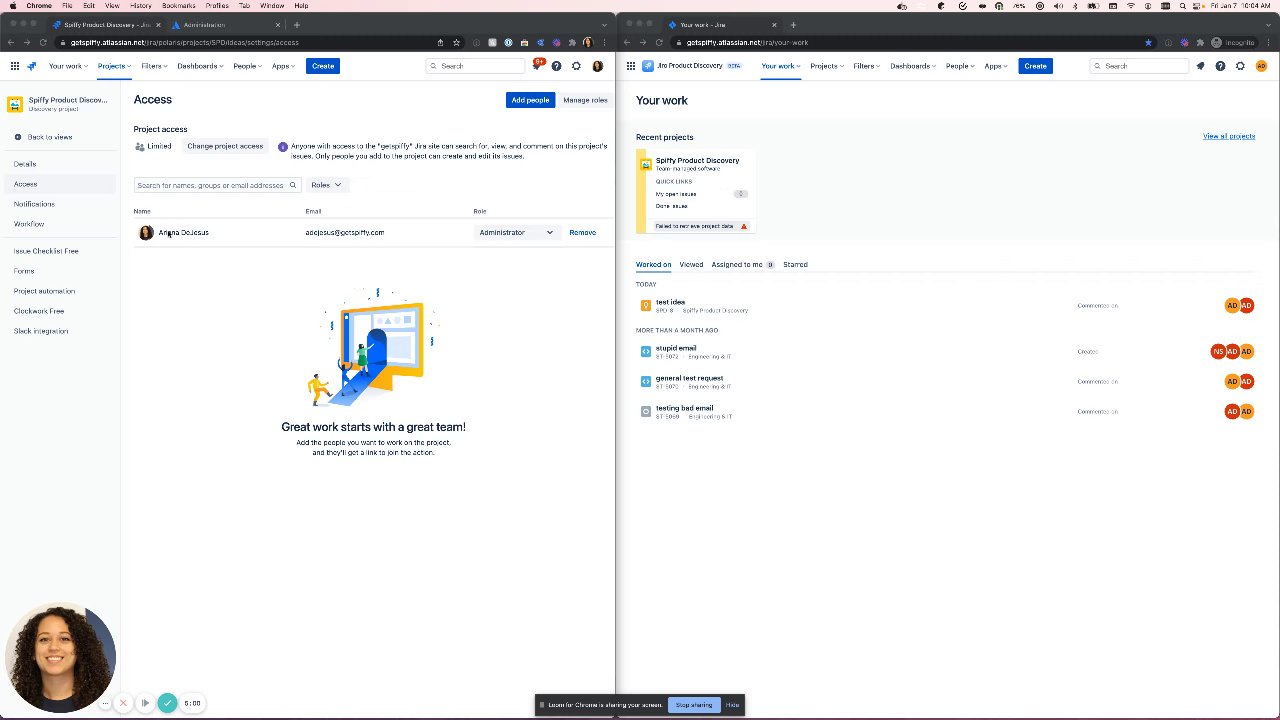Reload page in right Chrome window
The width and height of the screenshot is (1280, 720).
[659, 42]
